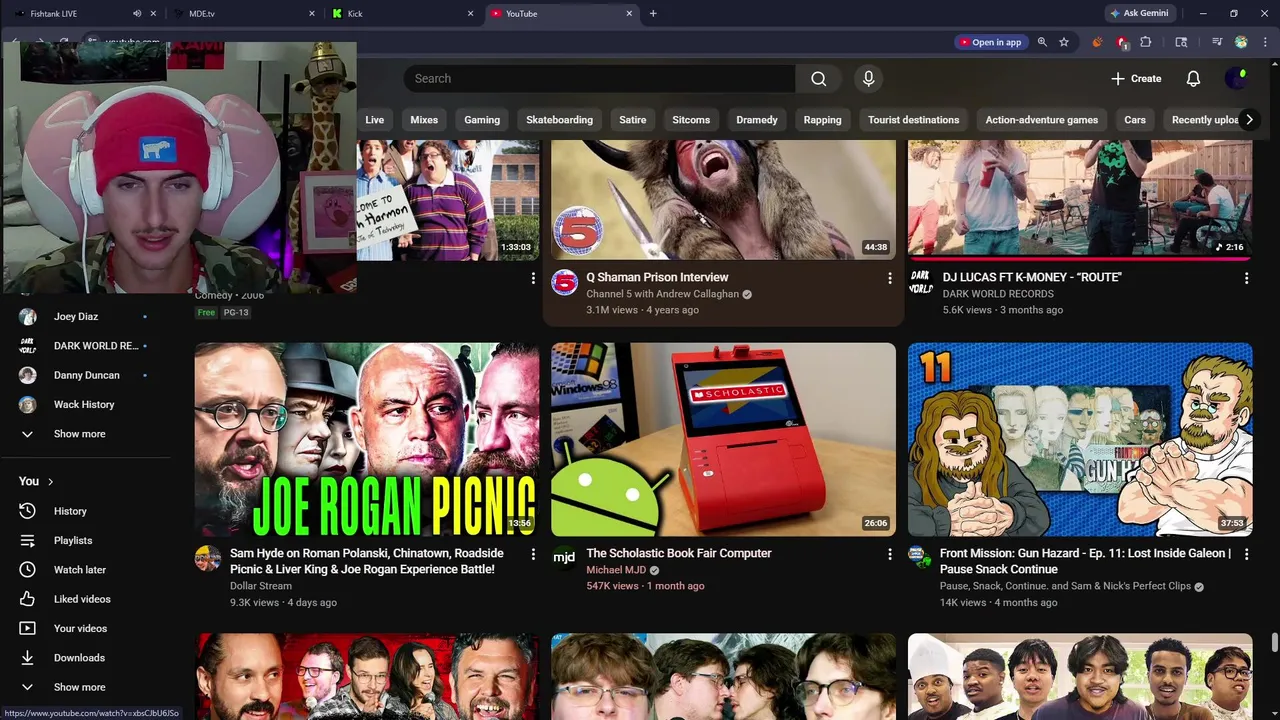The image size is (1280, 720).
Task: Open the You section chevron
Action: pyautogui.click(x=50, y=482)
